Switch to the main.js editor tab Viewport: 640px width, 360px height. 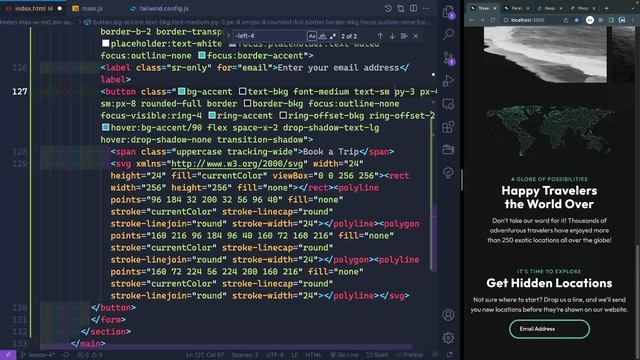click(x=88, y=8)
